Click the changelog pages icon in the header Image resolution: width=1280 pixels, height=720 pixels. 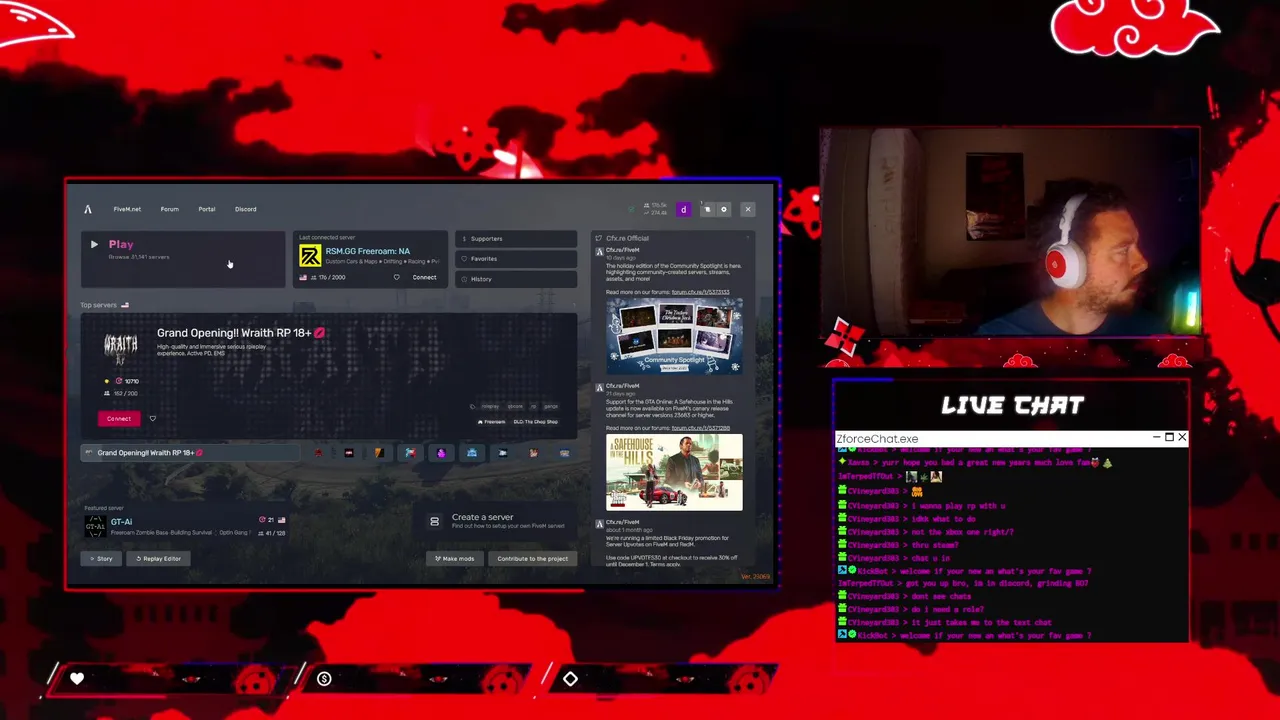[x=707, y=209]
